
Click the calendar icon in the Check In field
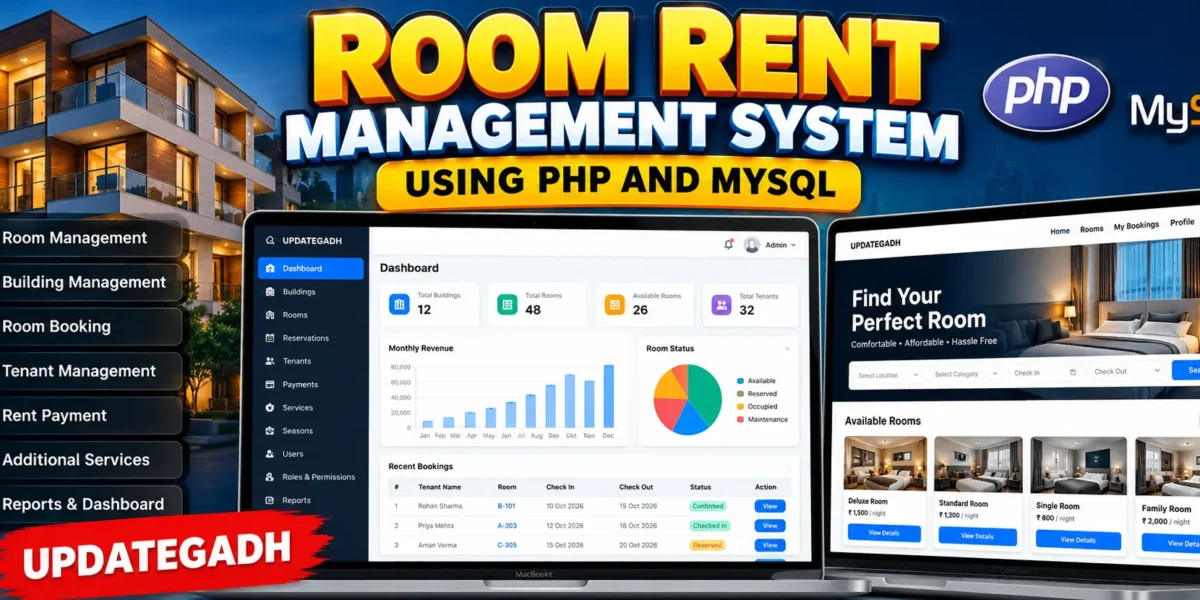pyautogui.click(x=1072, y=372)
